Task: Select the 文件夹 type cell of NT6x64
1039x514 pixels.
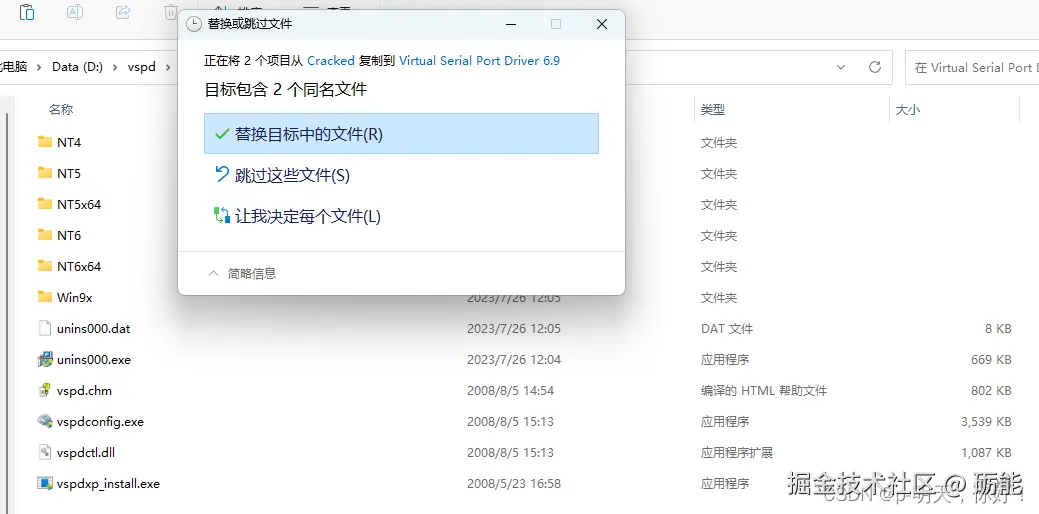Action: (719, 267)
